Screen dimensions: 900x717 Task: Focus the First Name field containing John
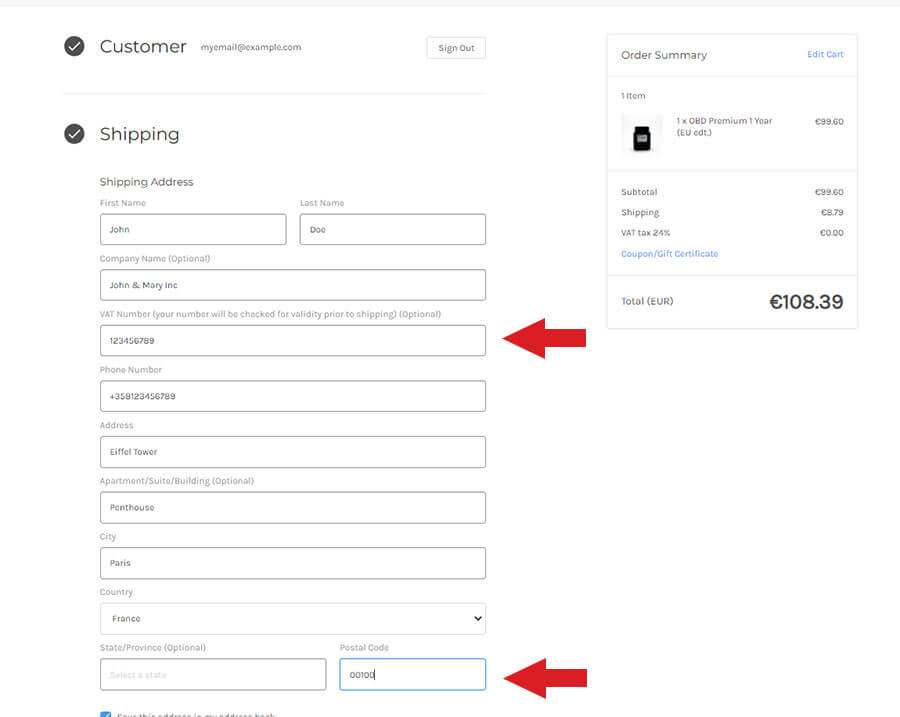tap(193, 229)
